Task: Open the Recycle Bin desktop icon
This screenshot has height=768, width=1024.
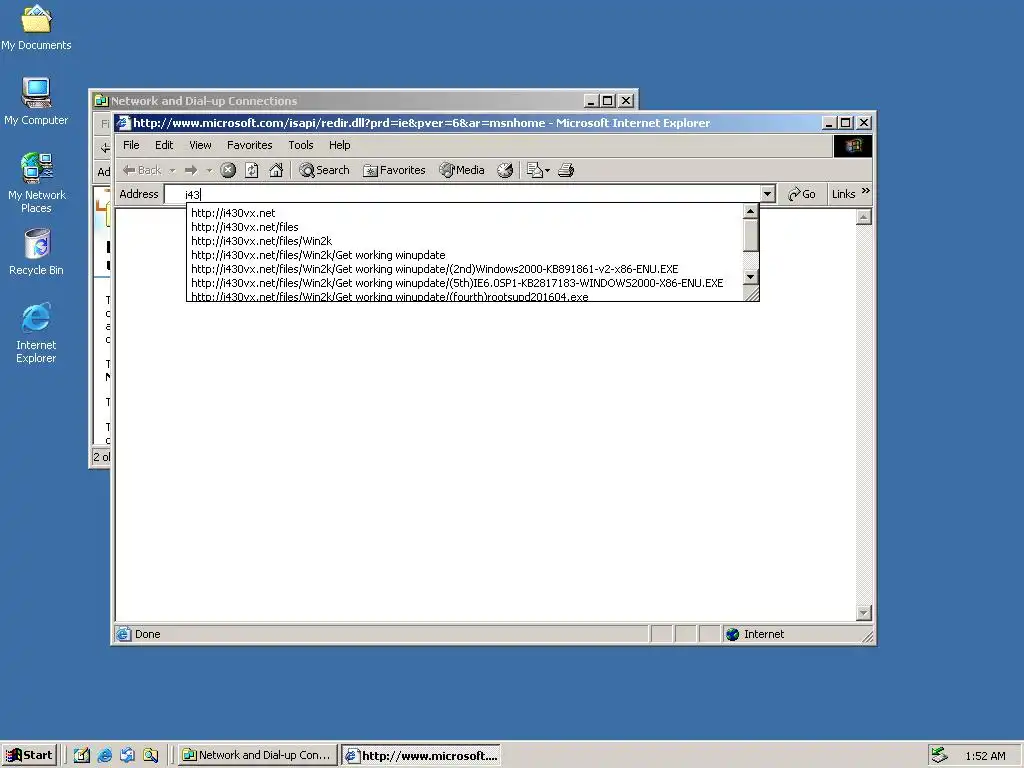Action: (x=36, y=252)
